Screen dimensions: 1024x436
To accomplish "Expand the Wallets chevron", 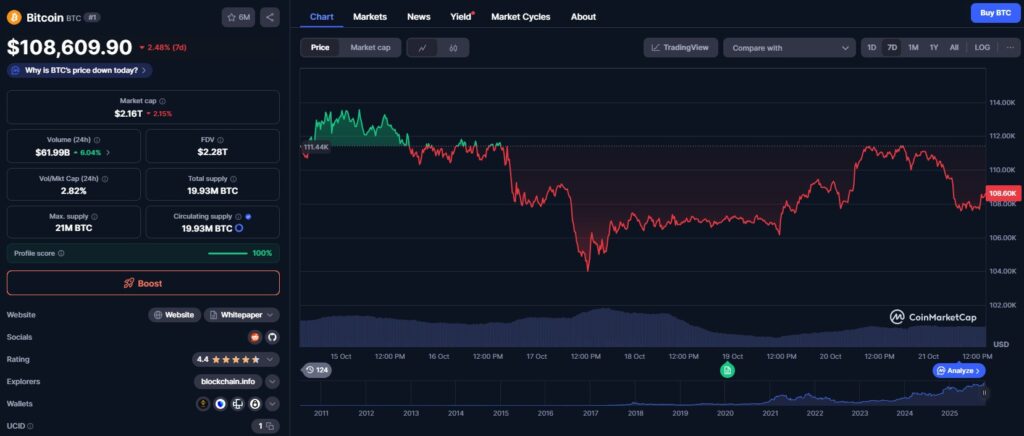I will click(x=272, y=404).
